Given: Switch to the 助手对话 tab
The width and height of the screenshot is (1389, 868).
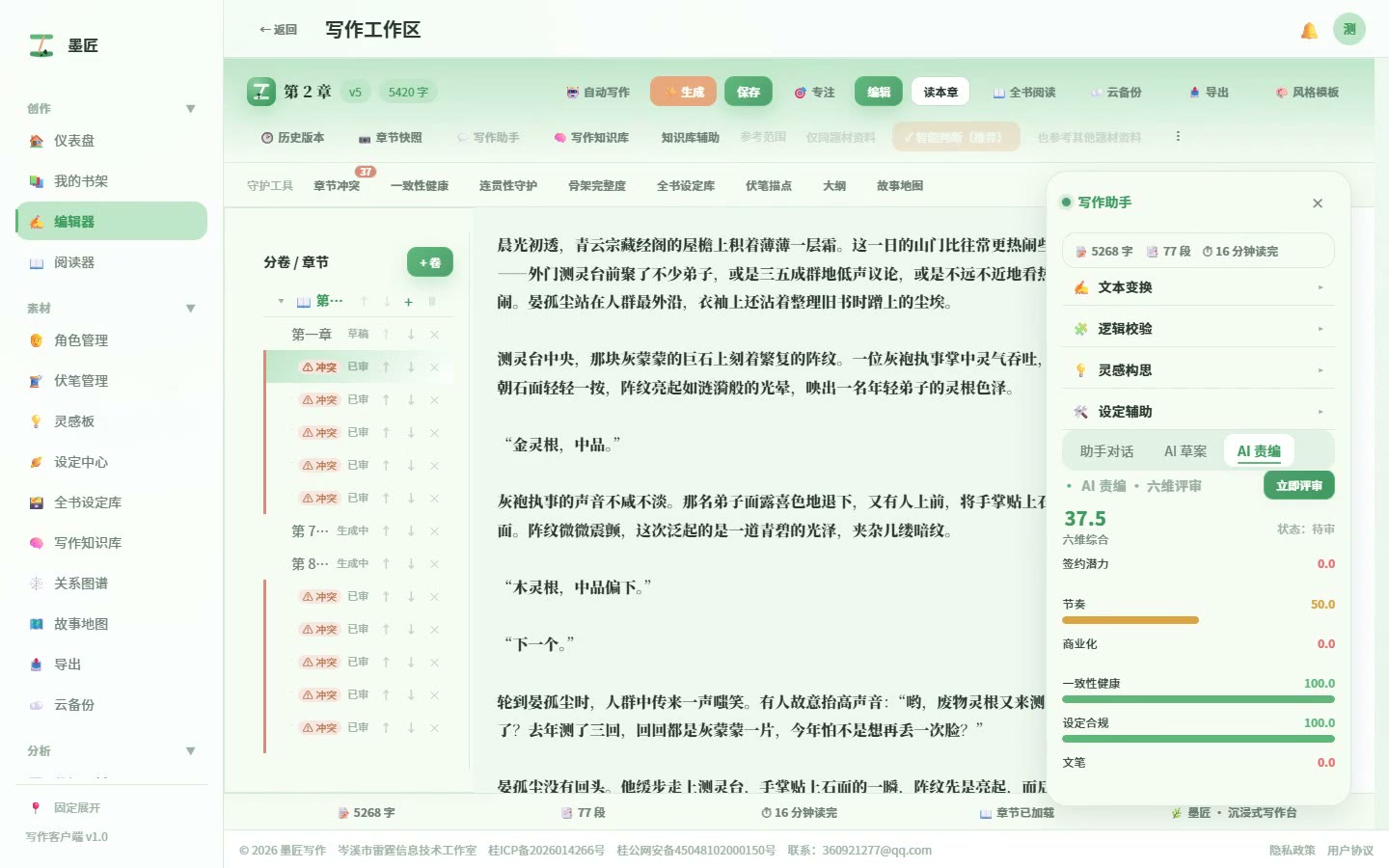Looking at the screenshot, I should (x=1106, y=451).
